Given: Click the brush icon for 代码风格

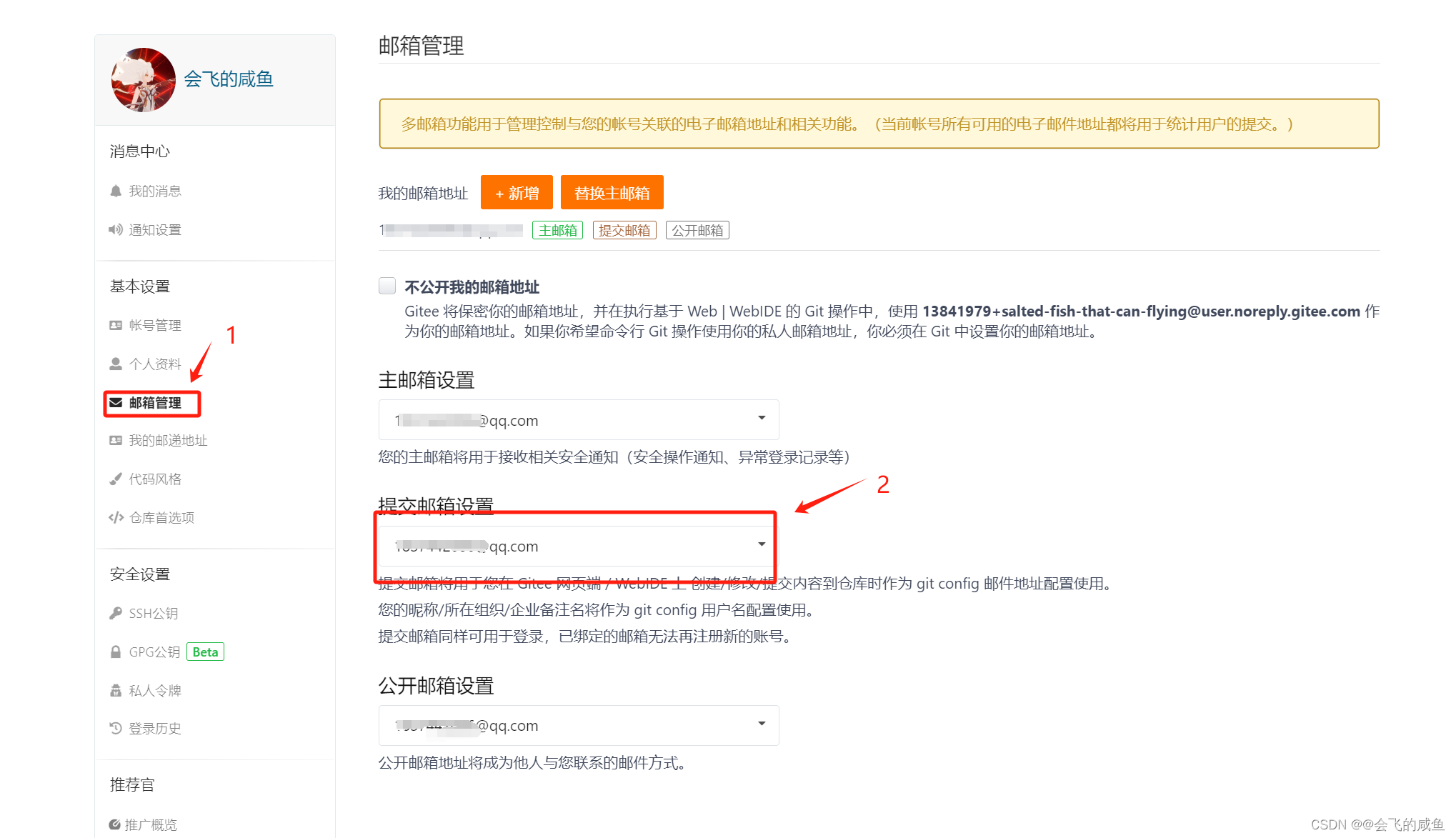Looking at the screenshot, I should (x=115, y=479).
